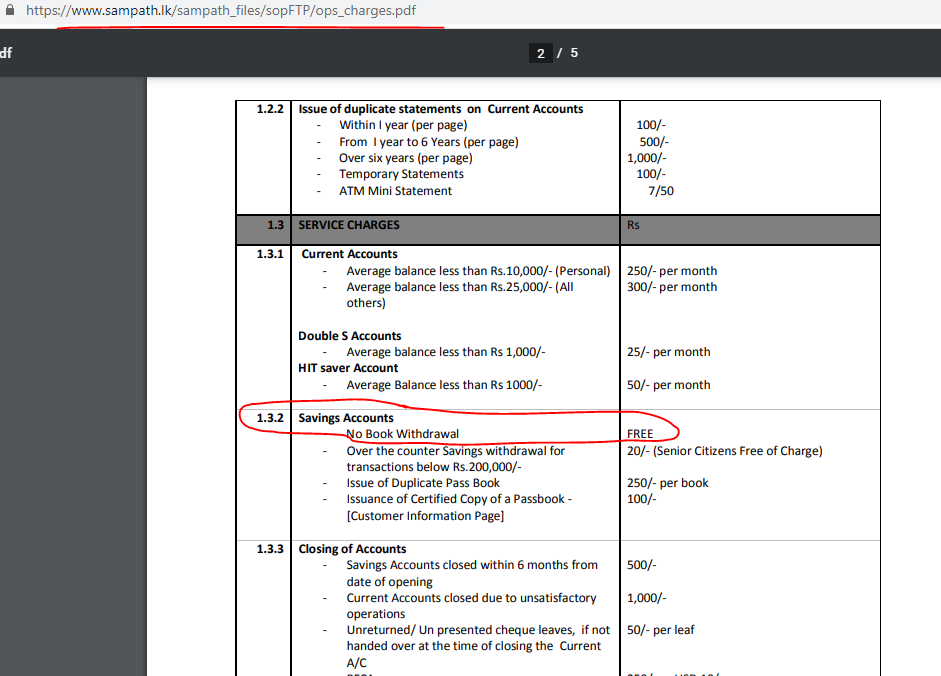The image size is (941, 676).
Task: Click the 'Savings Accounts' heading
Action: point(346,418)
